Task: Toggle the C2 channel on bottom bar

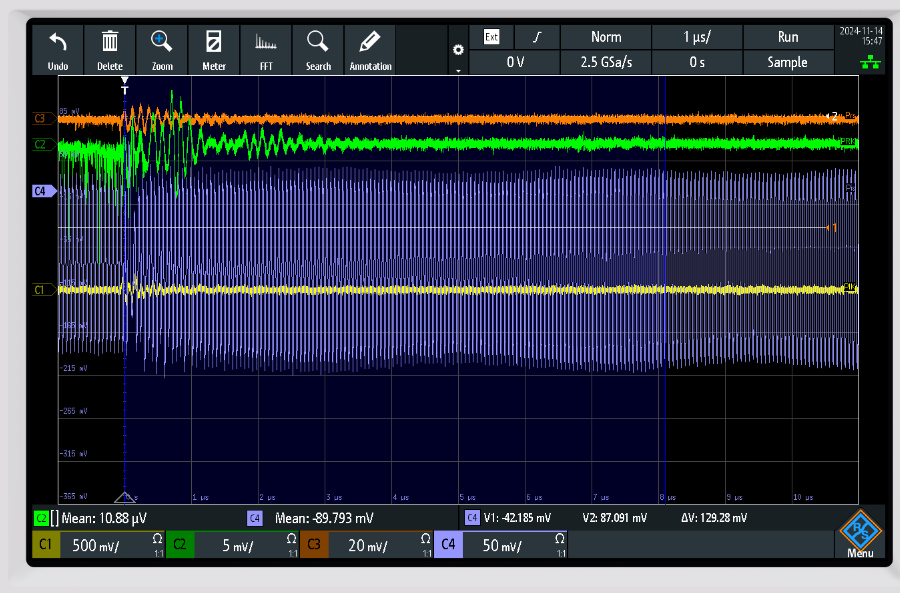Action: point(179,546)
